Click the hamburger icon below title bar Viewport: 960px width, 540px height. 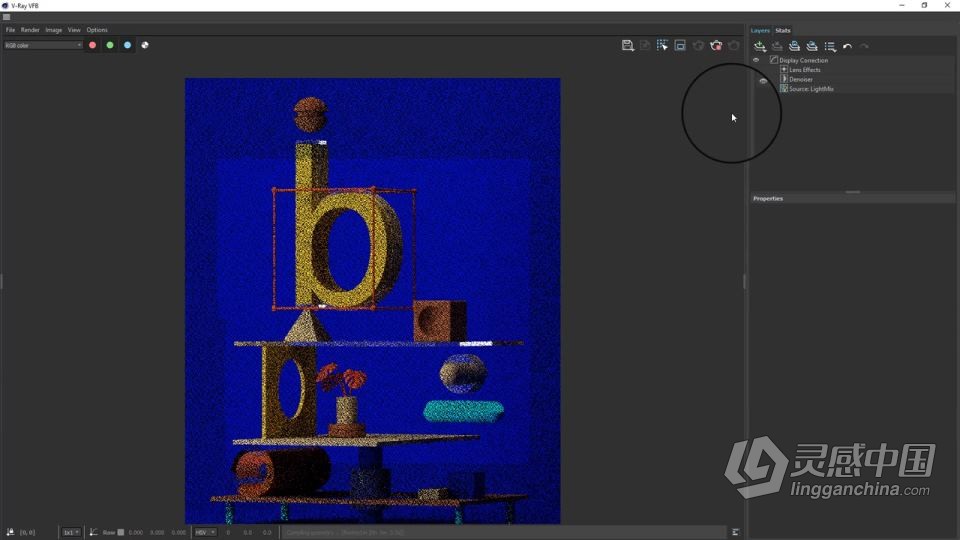point(7,17)
